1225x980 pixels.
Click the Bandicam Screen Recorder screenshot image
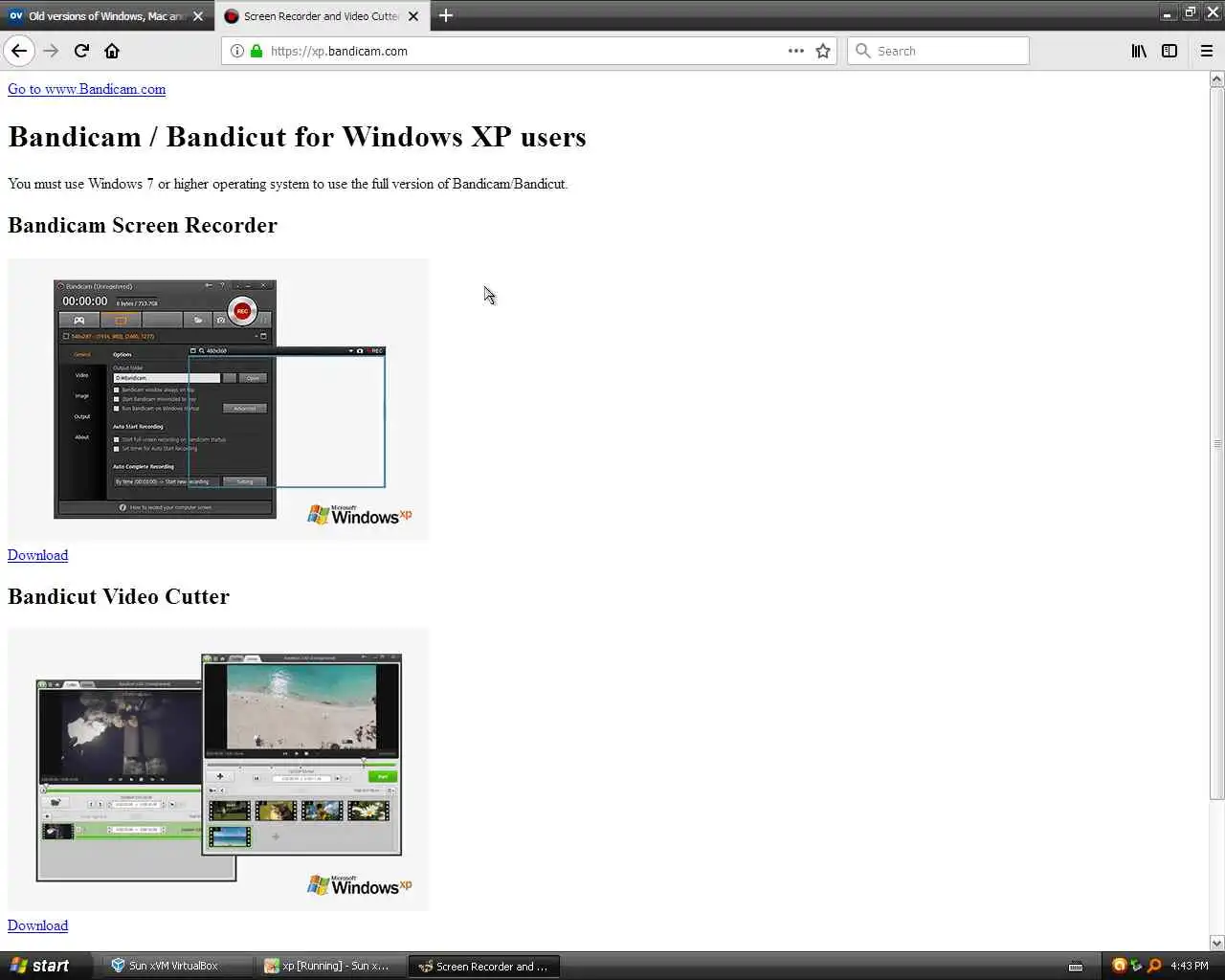(218, 399)
